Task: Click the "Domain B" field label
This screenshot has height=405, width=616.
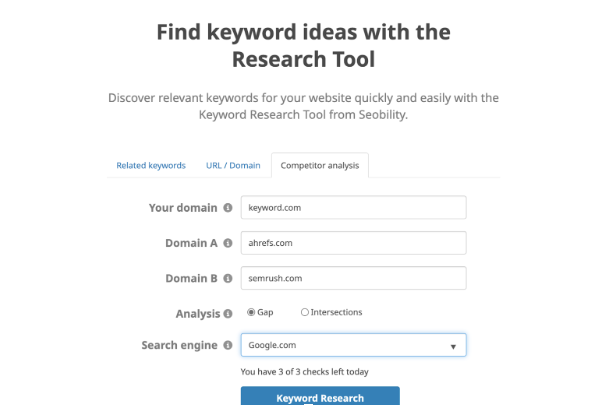Action: tap(191, 278)
